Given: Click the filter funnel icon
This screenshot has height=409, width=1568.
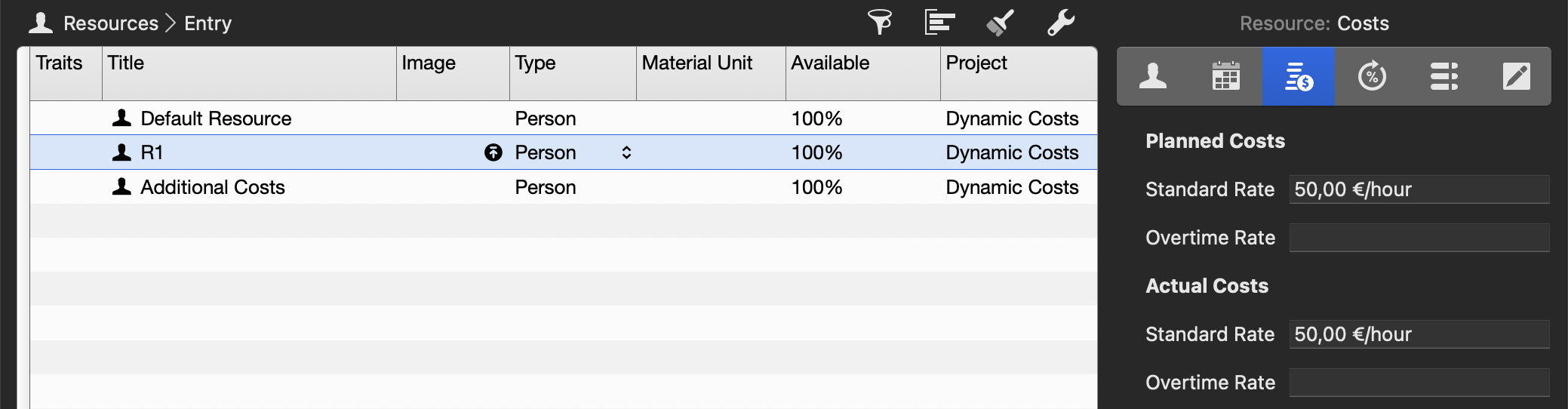Looking at the screenshot, I should (880, 23).
